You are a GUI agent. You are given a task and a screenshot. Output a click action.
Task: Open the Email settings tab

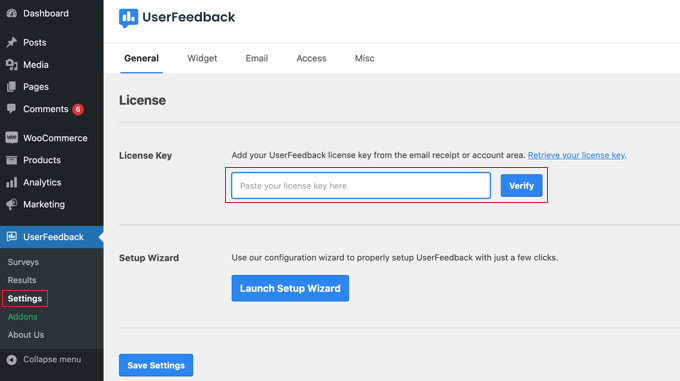click(x=257, y=58)
